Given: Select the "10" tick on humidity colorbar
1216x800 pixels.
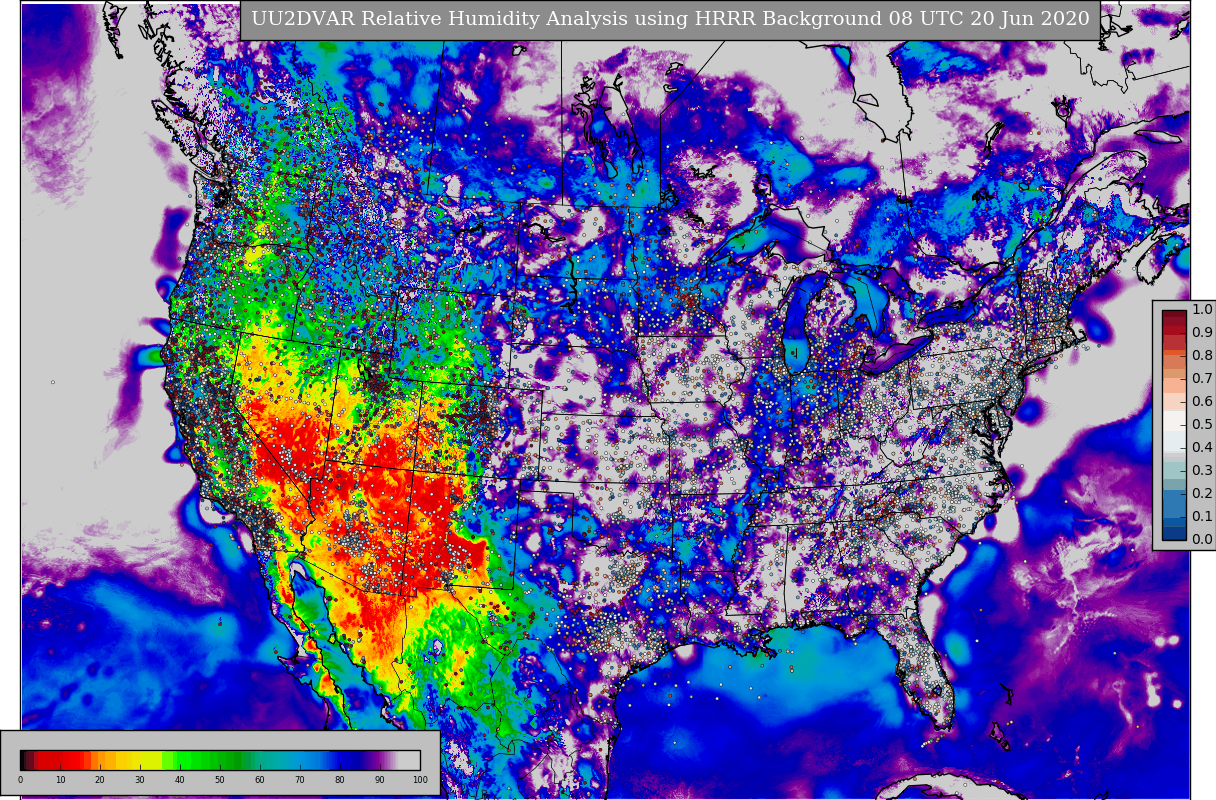Looking at the screenshot, I should (60, 780).
